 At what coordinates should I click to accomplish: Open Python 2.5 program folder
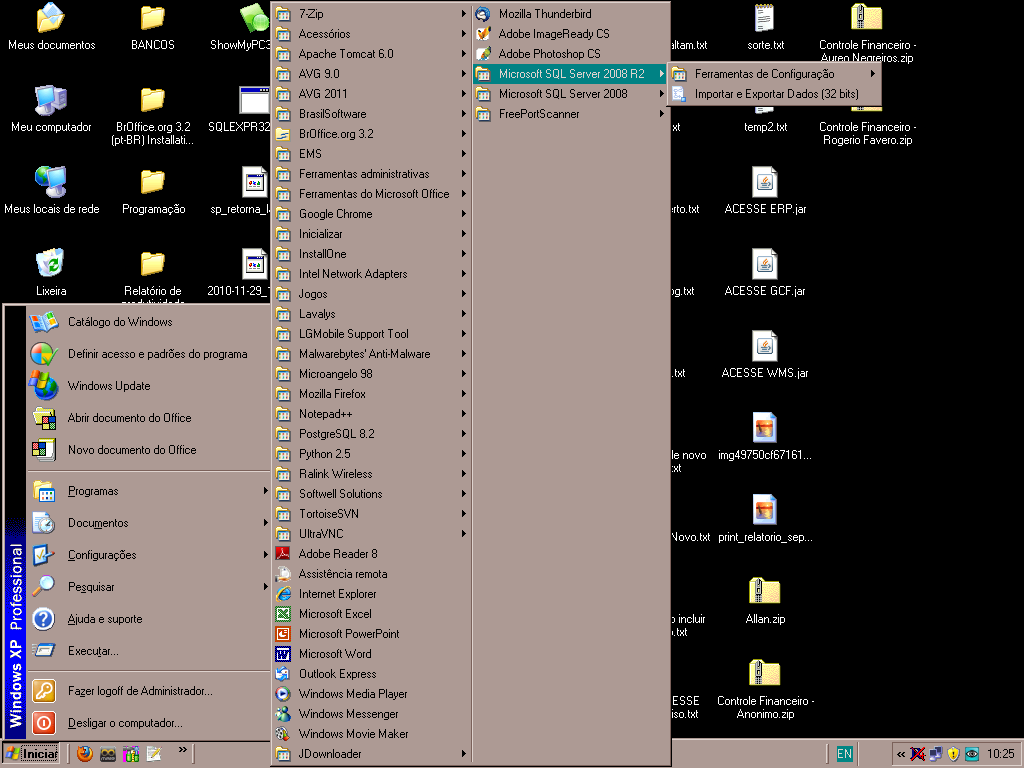coord(371,454)
